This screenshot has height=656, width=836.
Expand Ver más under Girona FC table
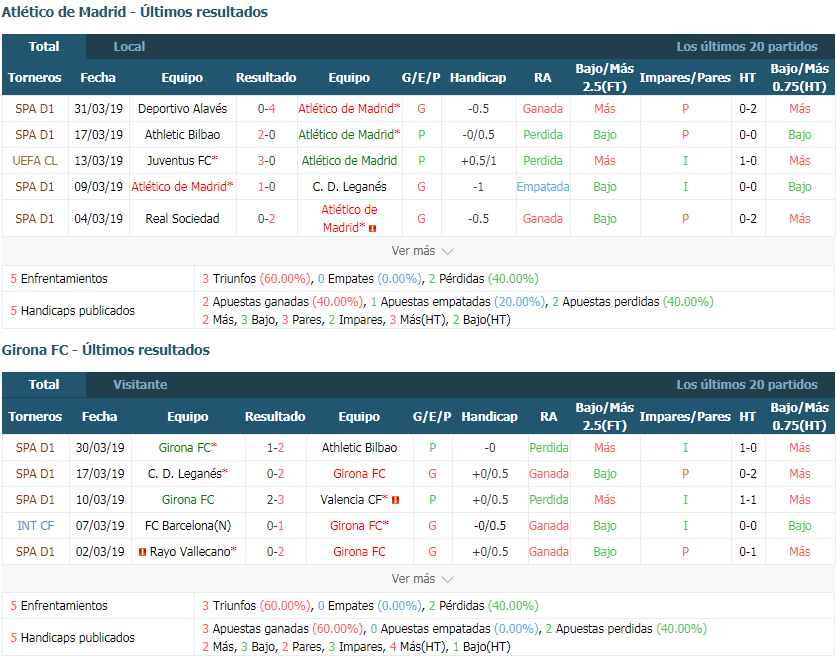coord(422,579)
